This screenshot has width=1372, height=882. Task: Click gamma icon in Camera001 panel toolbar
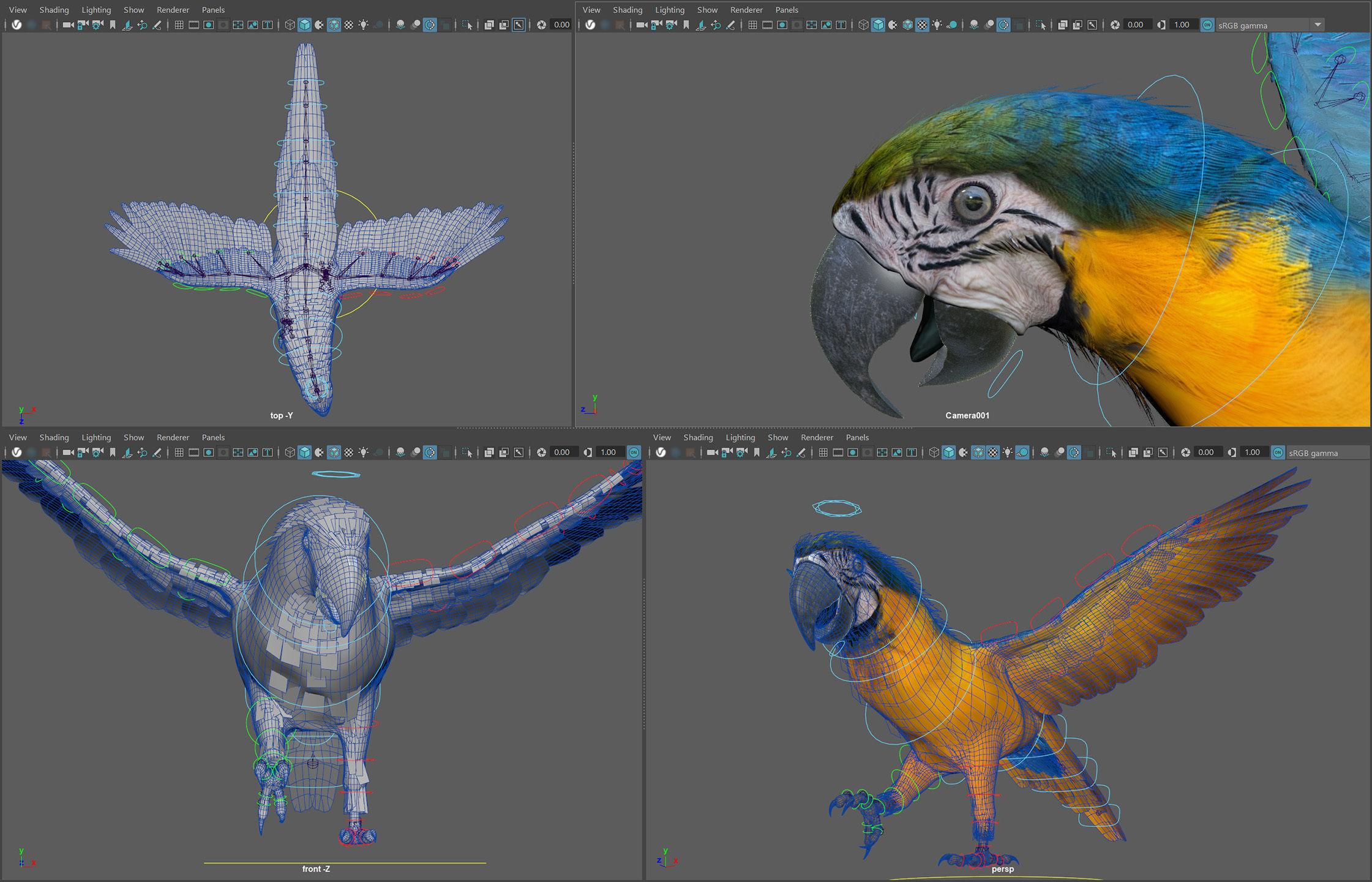(x=1161, y=25)
